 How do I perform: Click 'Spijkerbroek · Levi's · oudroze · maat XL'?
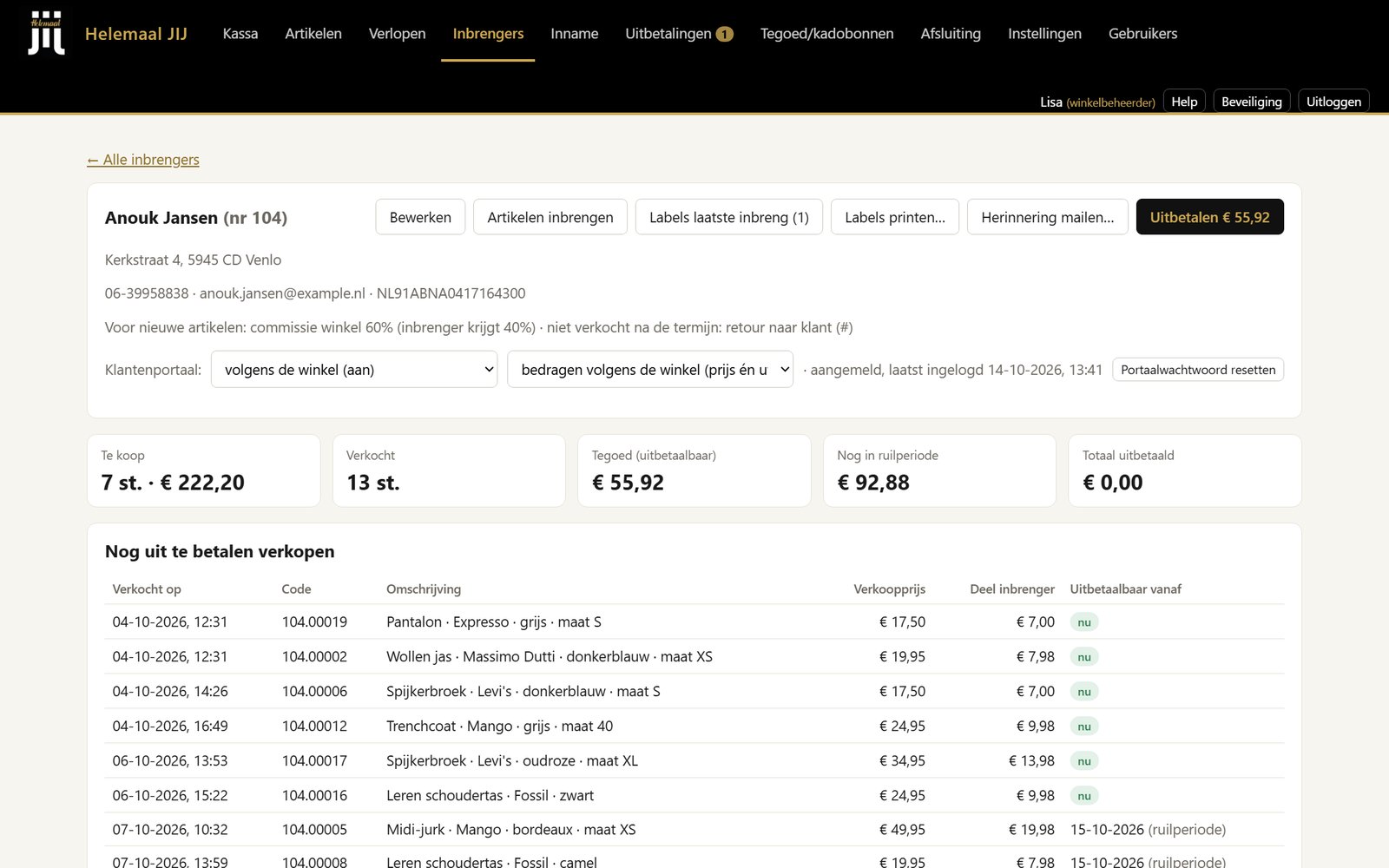click(512, 760)
